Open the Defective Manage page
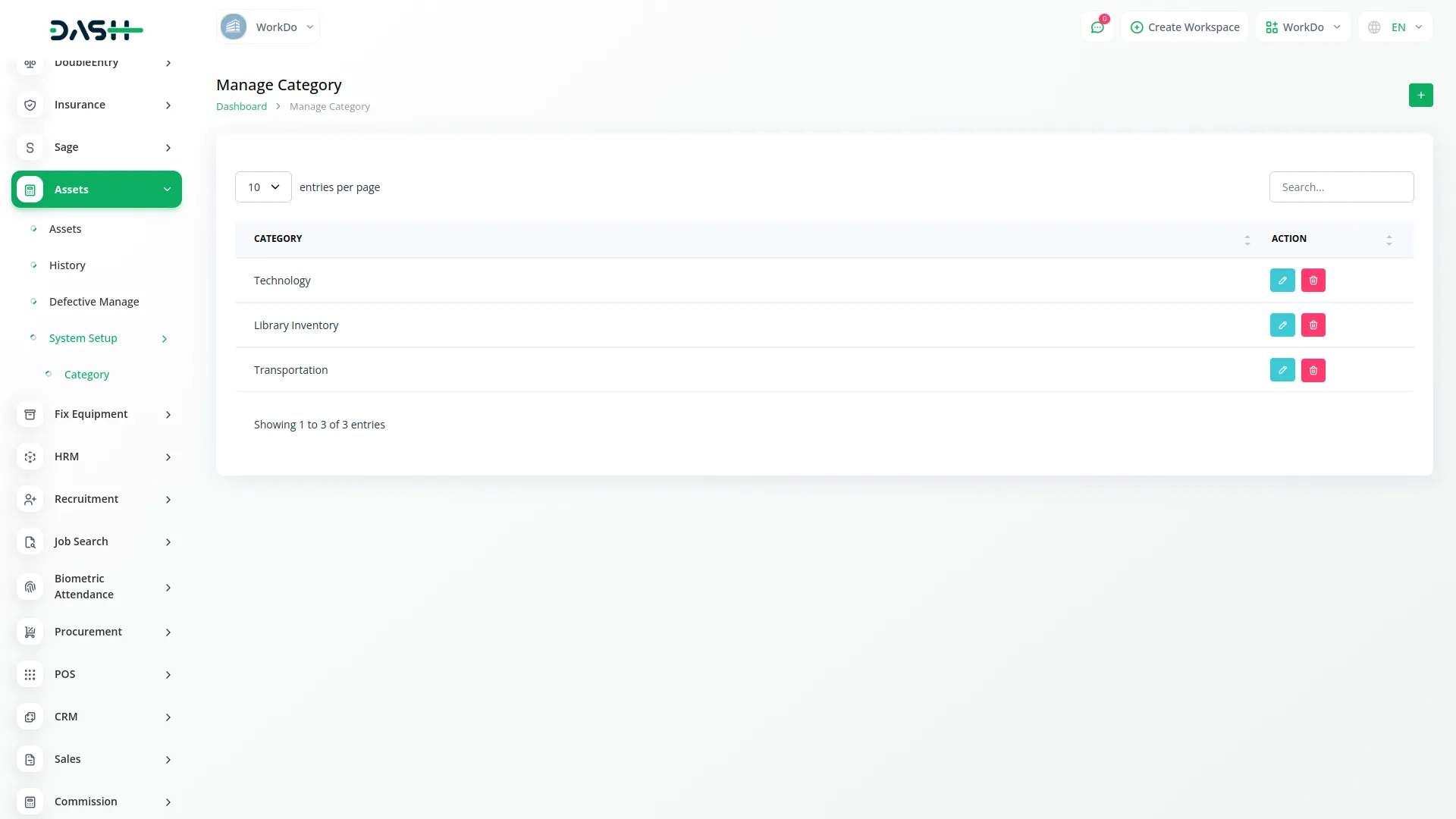This screenshot has height=819, width=1456. coord(93,301)
